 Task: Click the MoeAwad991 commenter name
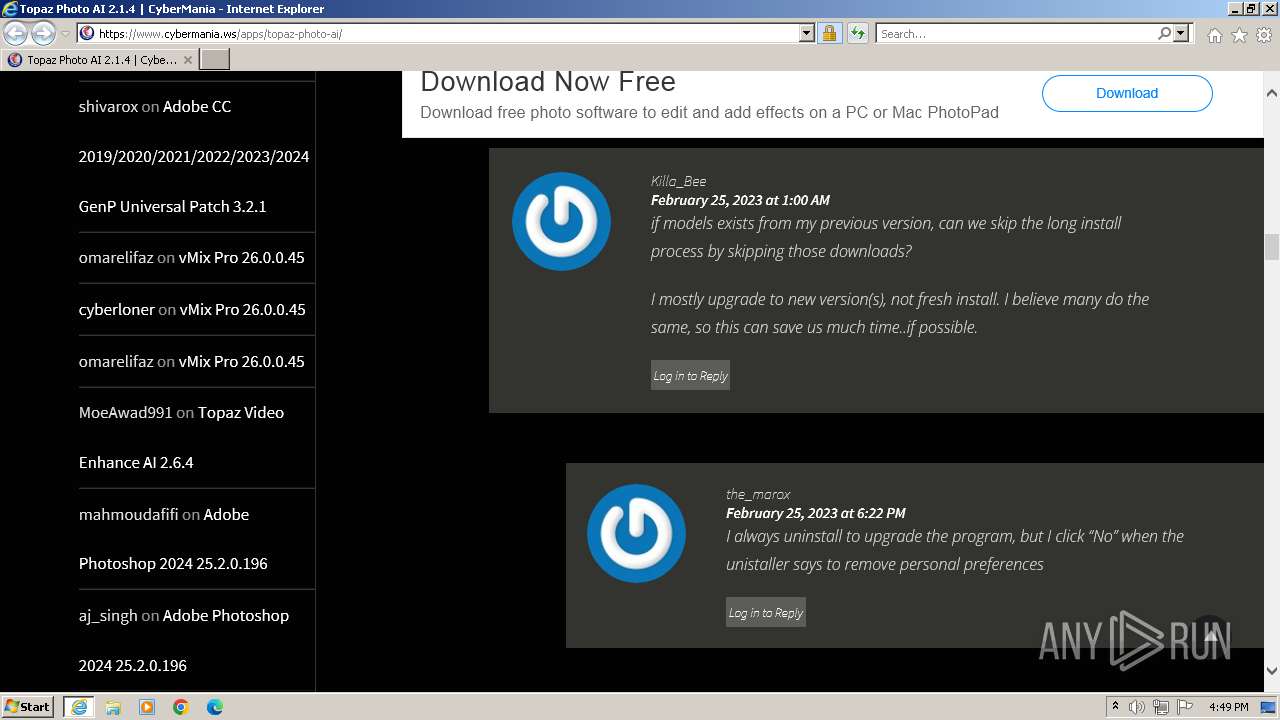[x=125, y=412]
